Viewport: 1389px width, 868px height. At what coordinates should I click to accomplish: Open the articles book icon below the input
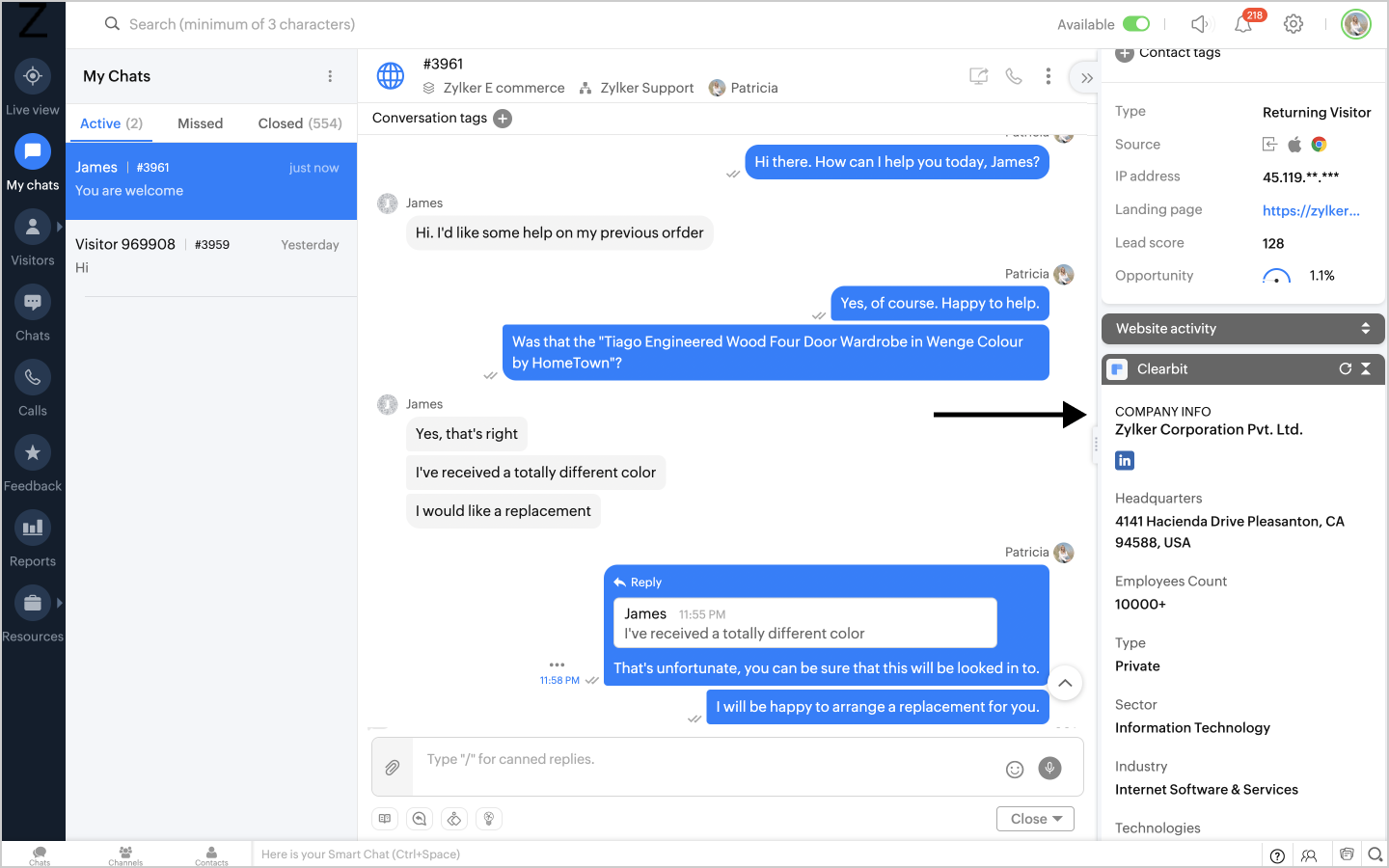coord(385,819)
